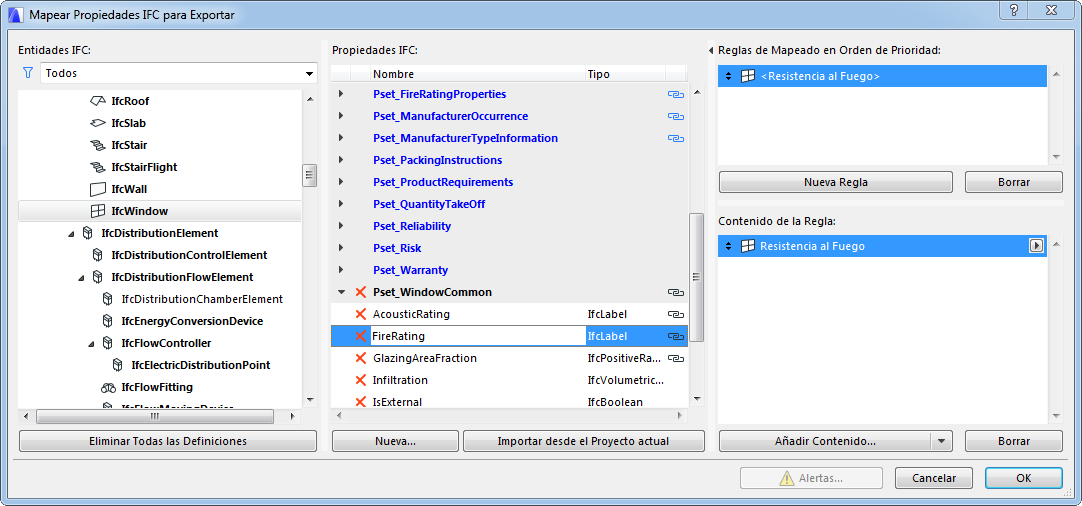Select the IfcWall entity
Image resolution: width=1082 pixels, height=506 pixels.
click(x=129, y=189)
